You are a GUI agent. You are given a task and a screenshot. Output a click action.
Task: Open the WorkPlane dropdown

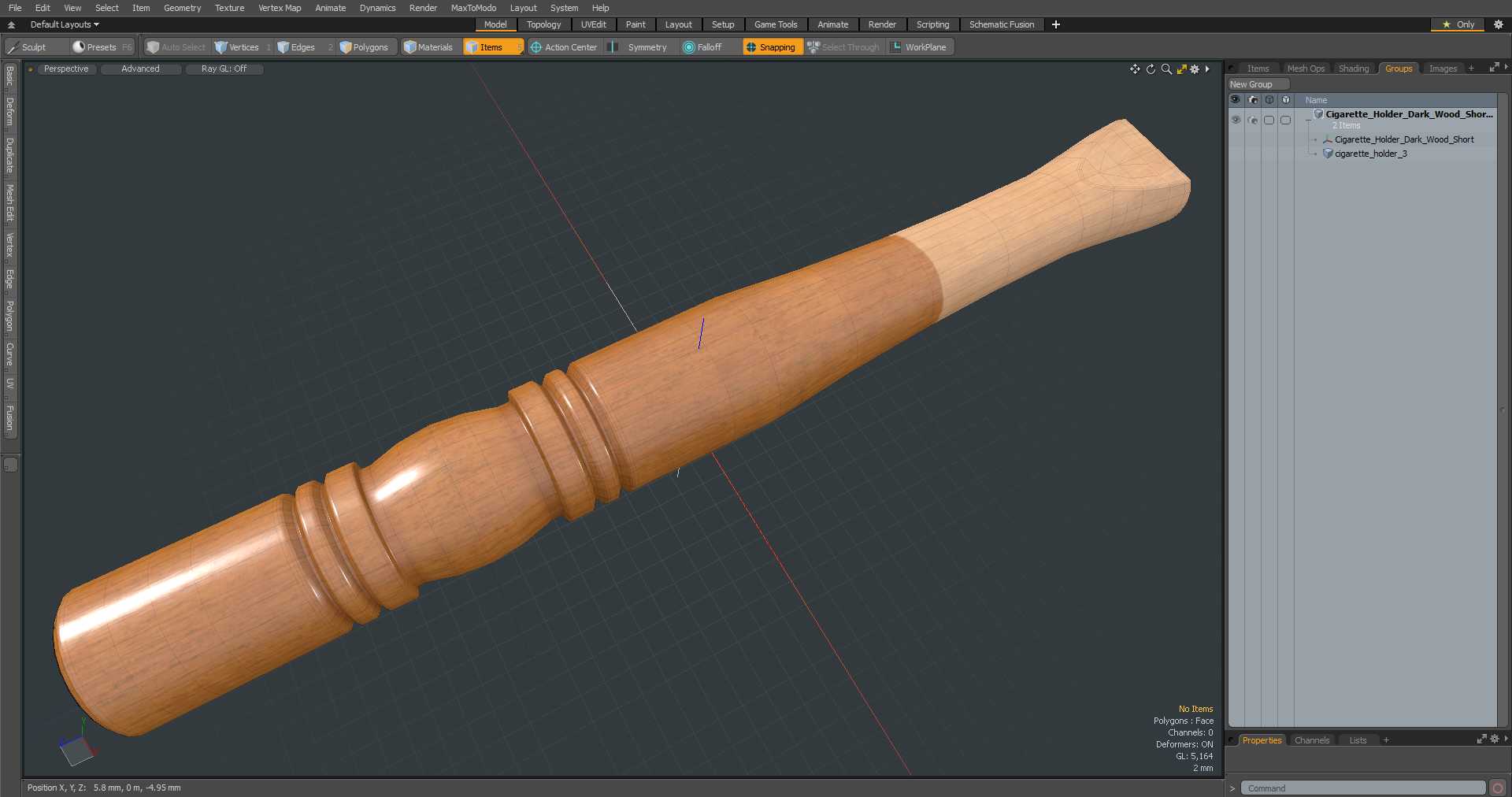coord(919,47)
